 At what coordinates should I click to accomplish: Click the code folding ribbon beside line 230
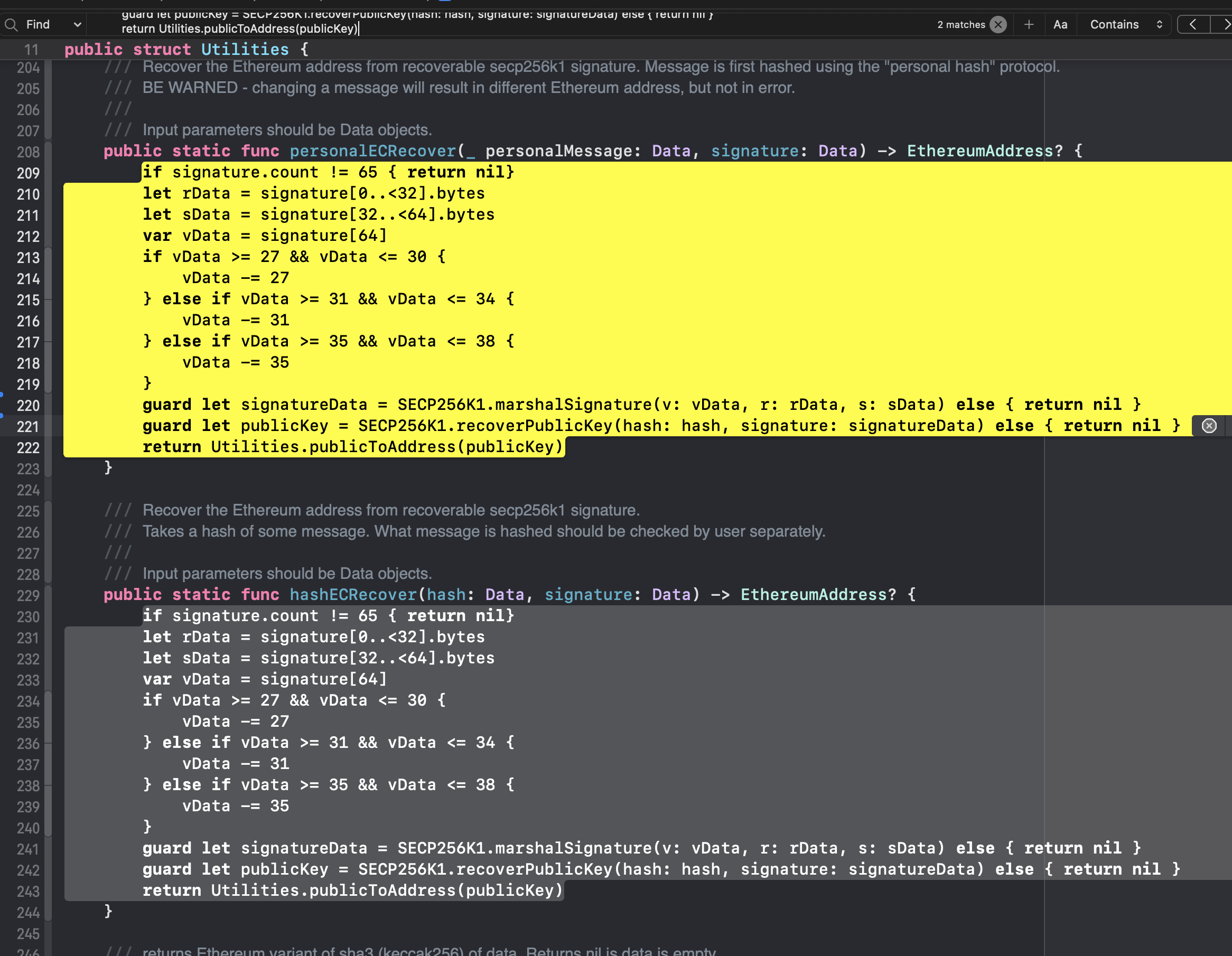pos(49,616)
